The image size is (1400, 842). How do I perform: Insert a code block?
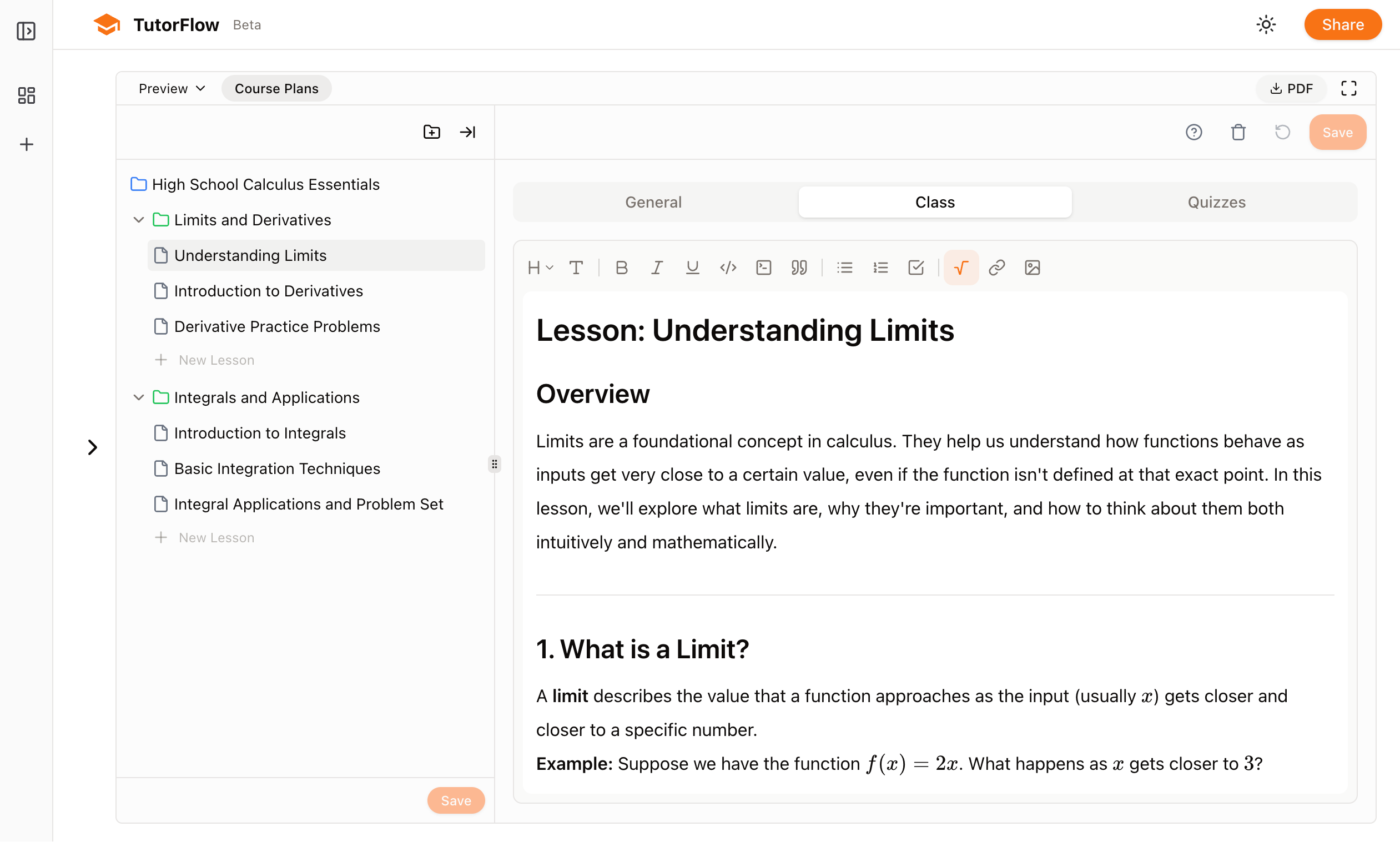(763, 267)
